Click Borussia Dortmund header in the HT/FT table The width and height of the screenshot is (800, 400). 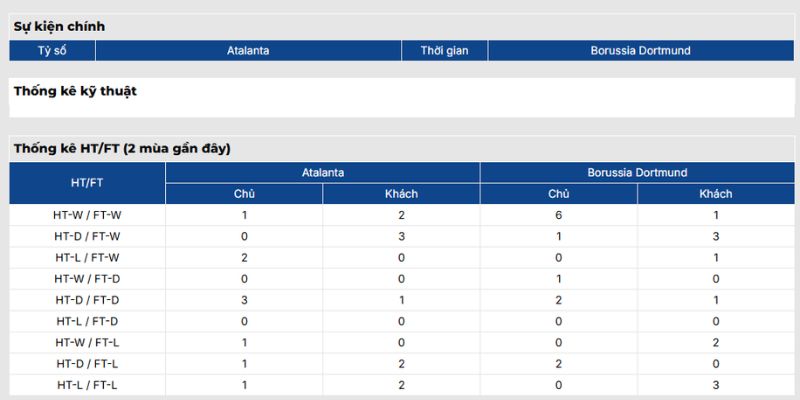tap(637, 173)
